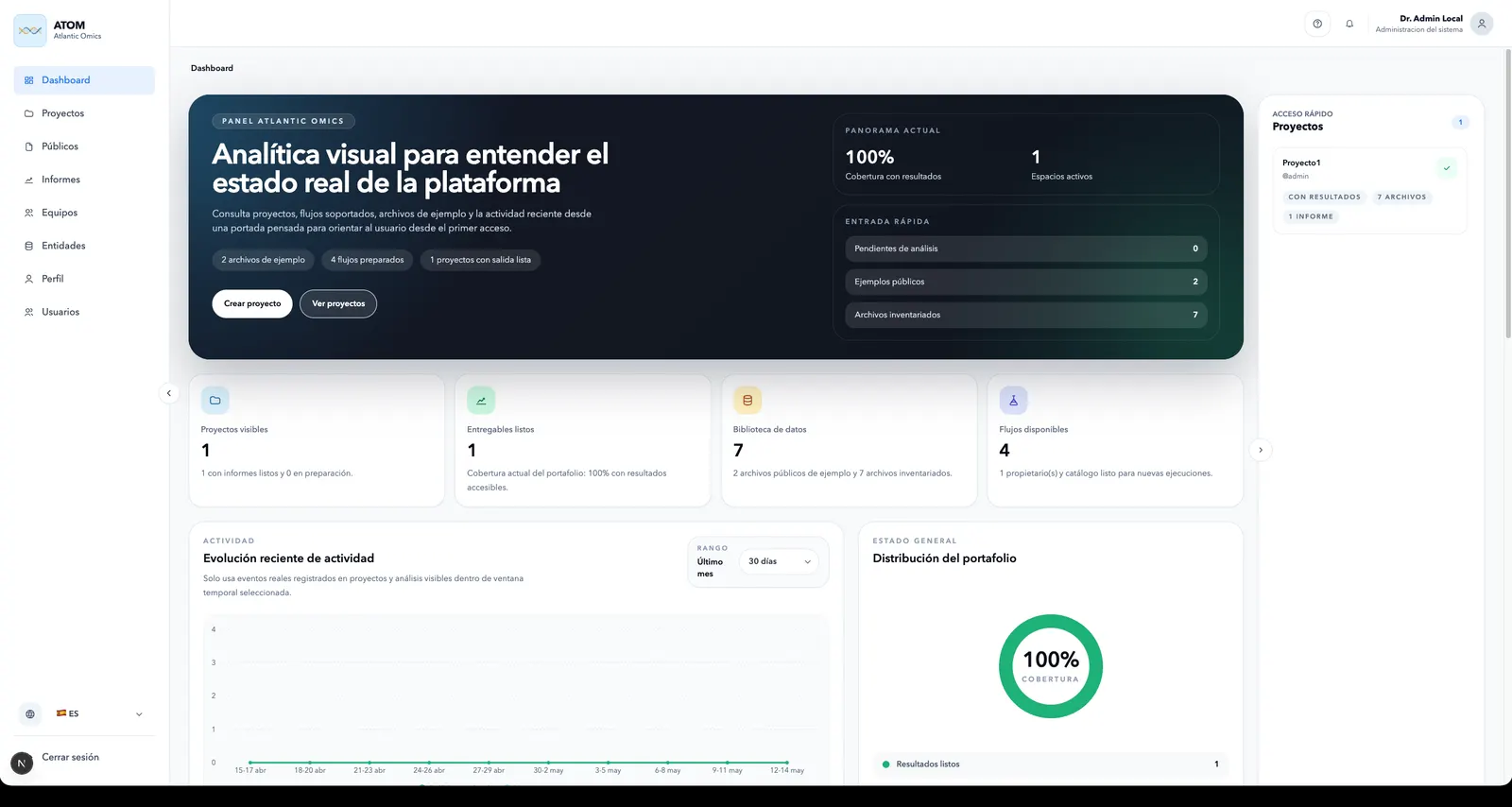
Task: Click the user avatar icon next to Dr. Admin Local
Action: [x=1482, y=24]
